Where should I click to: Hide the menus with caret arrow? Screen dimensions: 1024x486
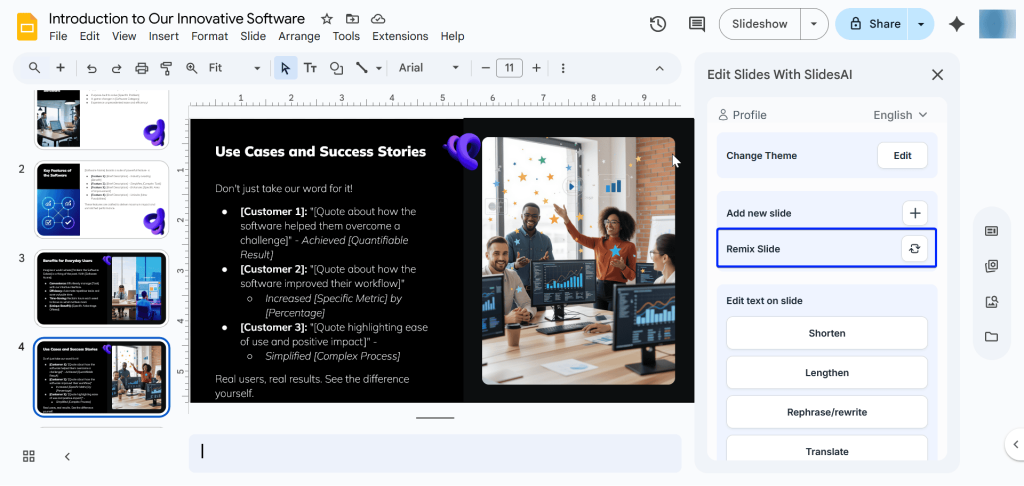coord(659,68)
